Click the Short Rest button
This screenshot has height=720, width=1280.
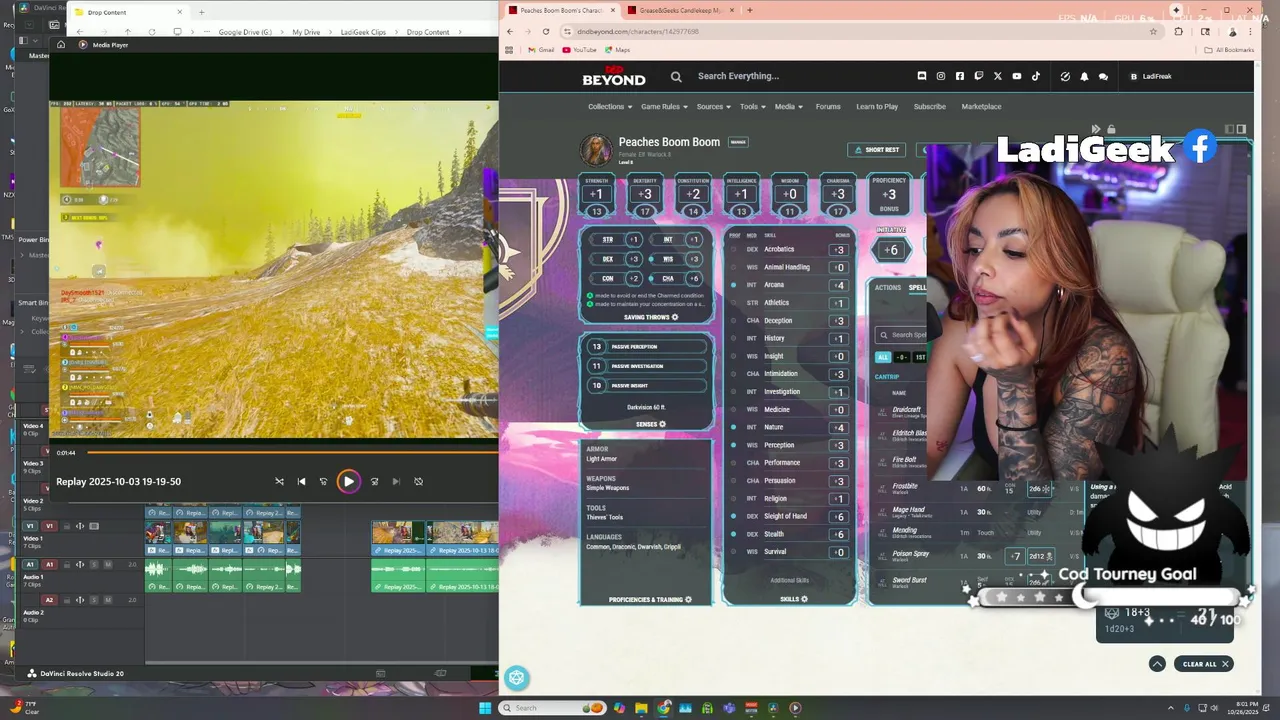876,150
